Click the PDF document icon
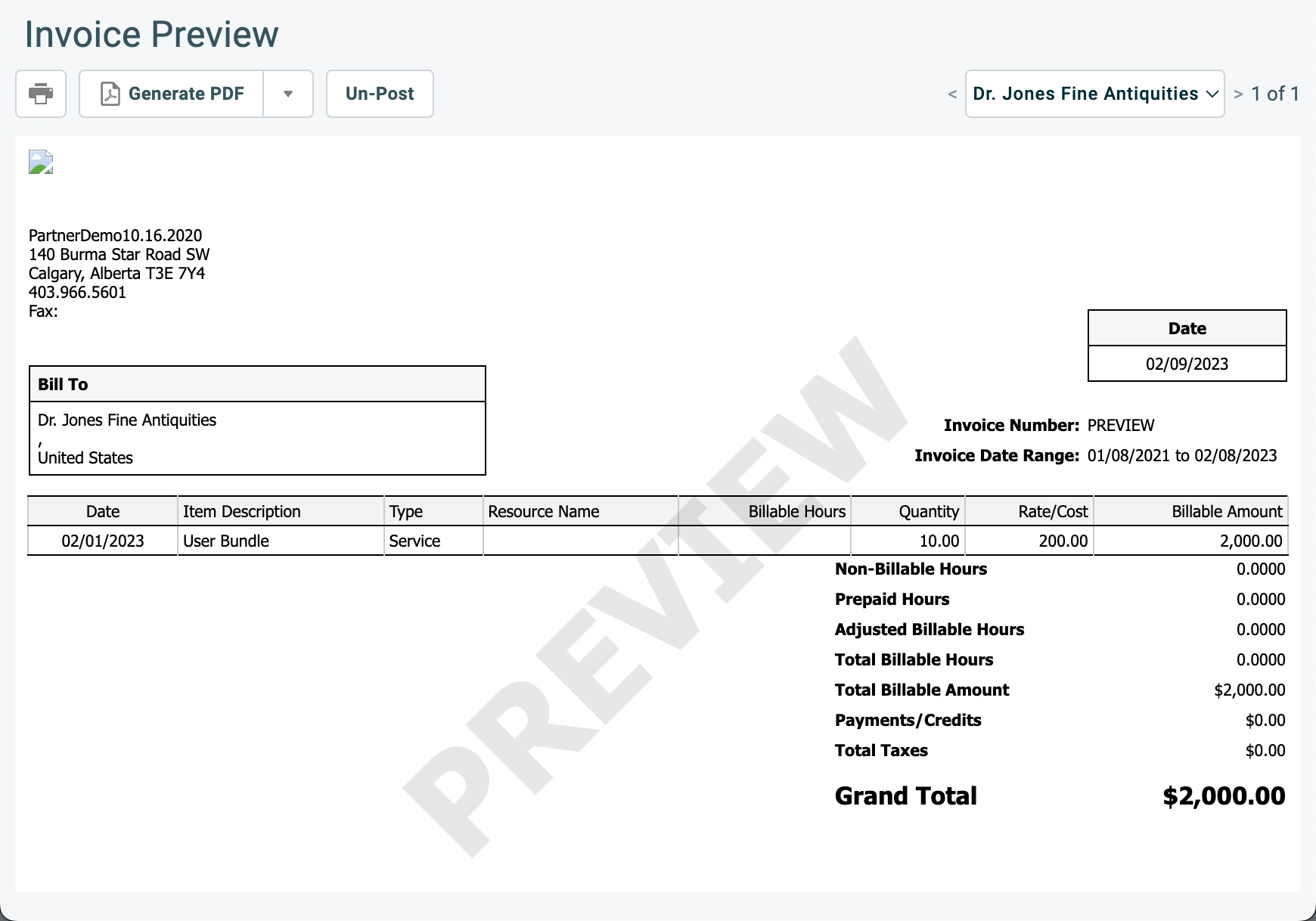Screen dimensions: 1316x921 click(110, 94)
